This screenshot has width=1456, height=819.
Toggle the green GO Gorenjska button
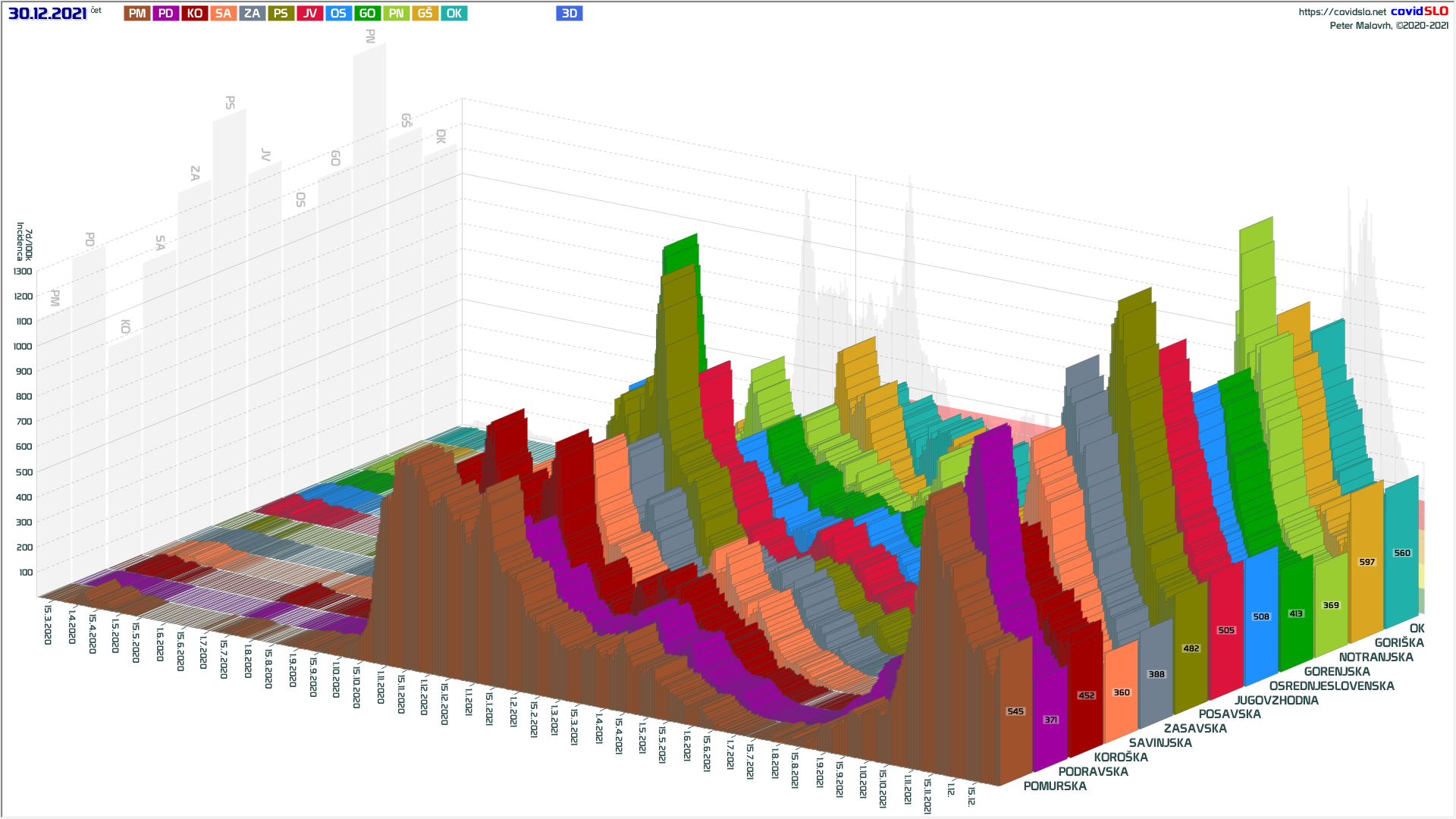click(367, 14)
